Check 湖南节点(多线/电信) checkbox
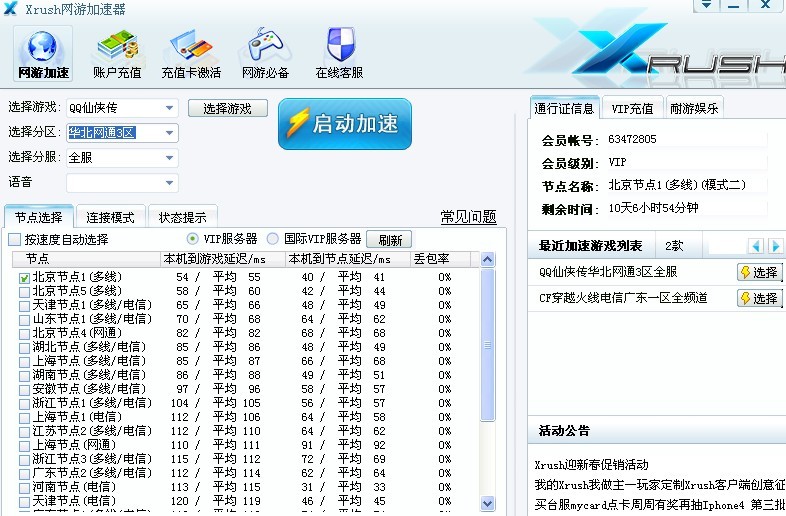This screenshot has height=516, width=786. [x=24, y=376]
